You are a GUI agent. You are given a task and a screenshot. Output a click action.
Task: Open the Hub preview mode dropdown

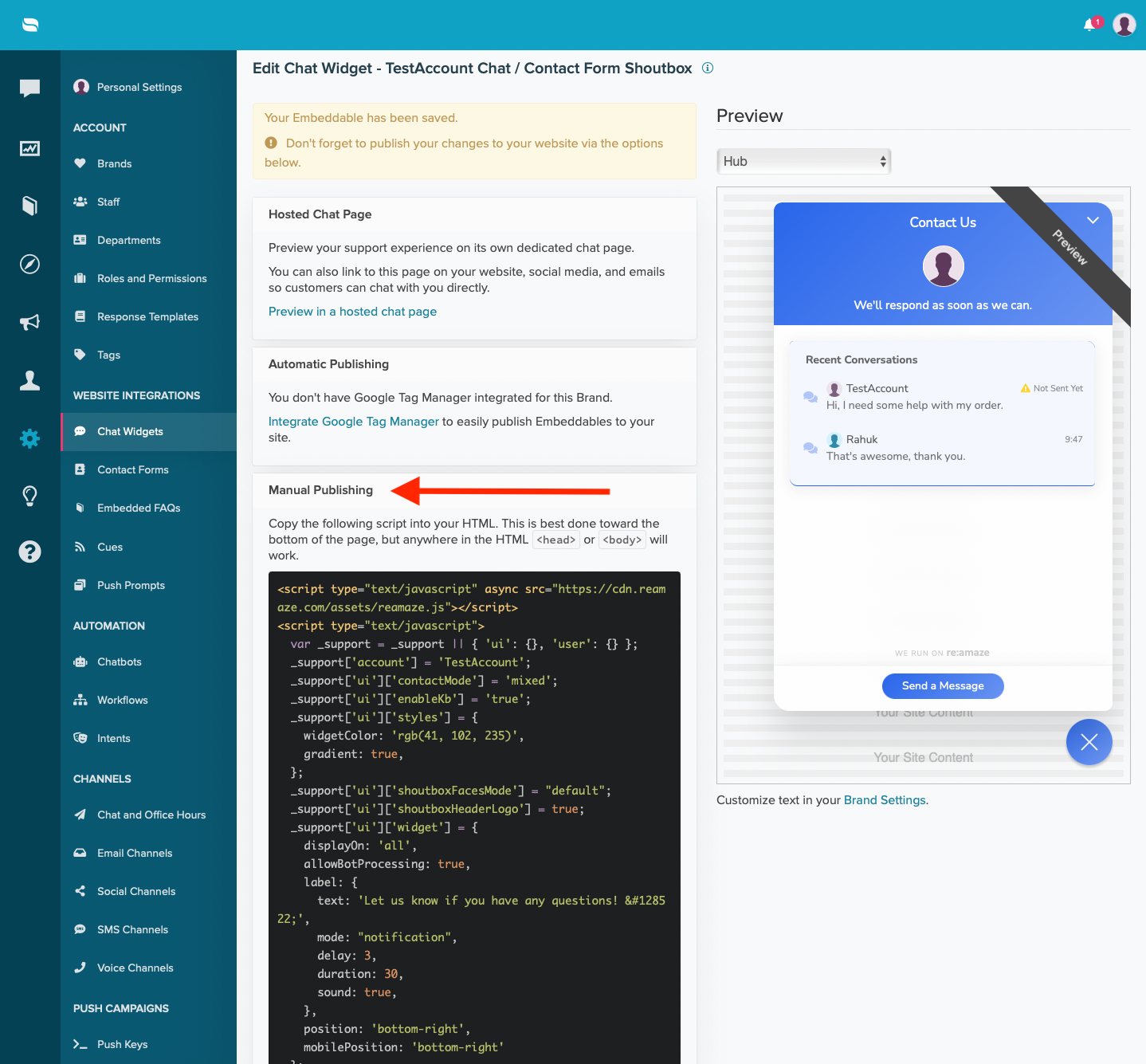[803, 161]
